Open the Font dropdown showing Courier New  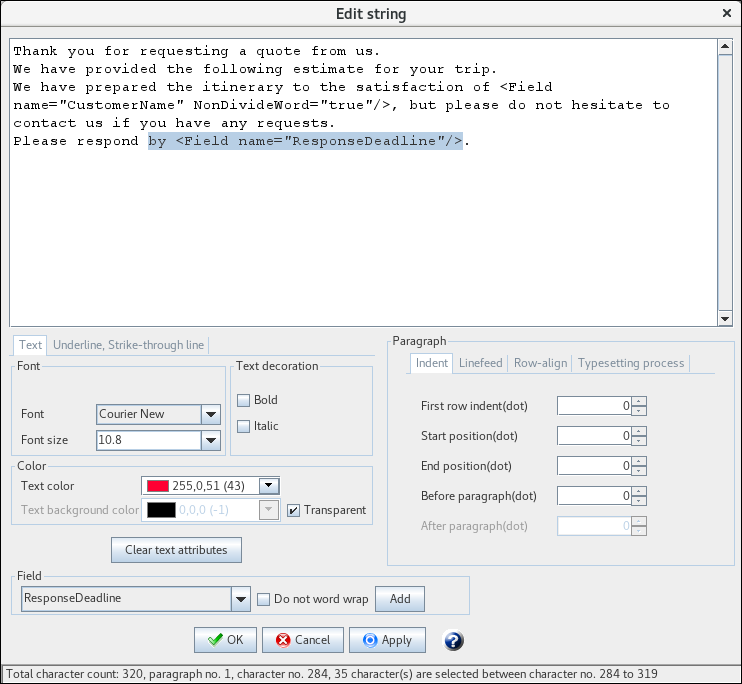210,414
